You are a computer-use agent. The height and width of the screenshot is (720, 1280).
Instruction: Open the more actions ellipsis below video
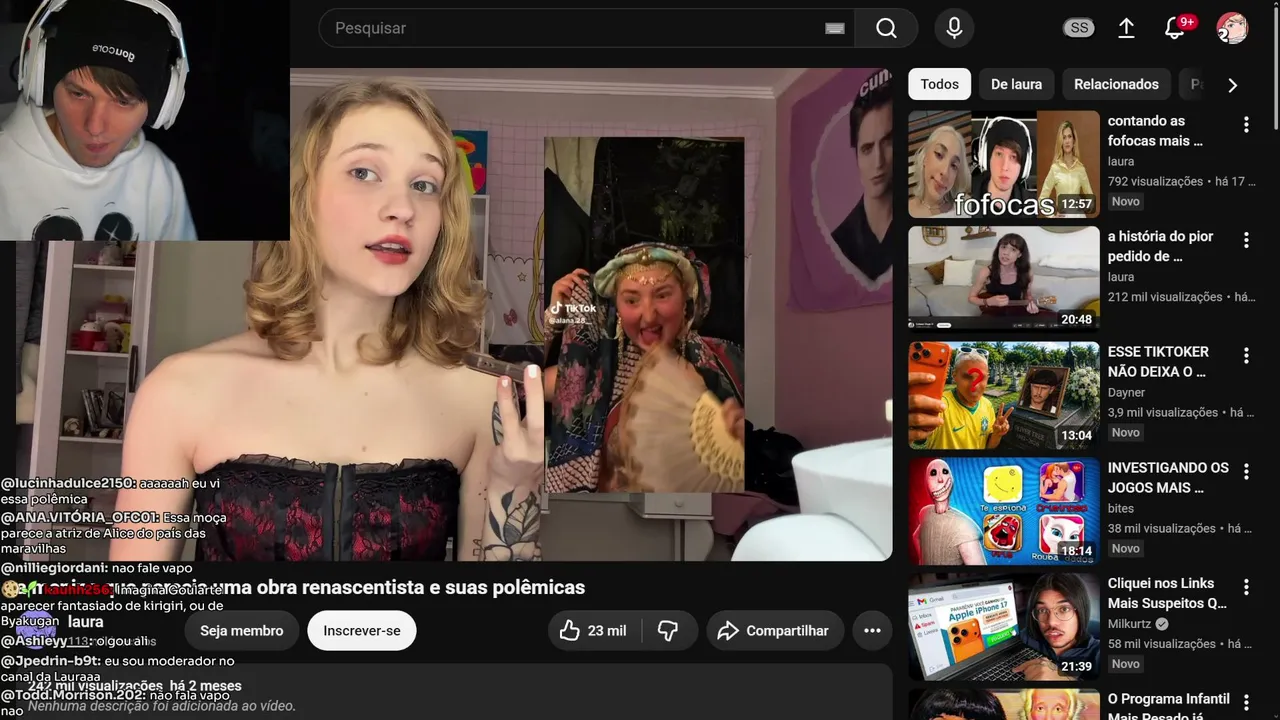(872, 630)
